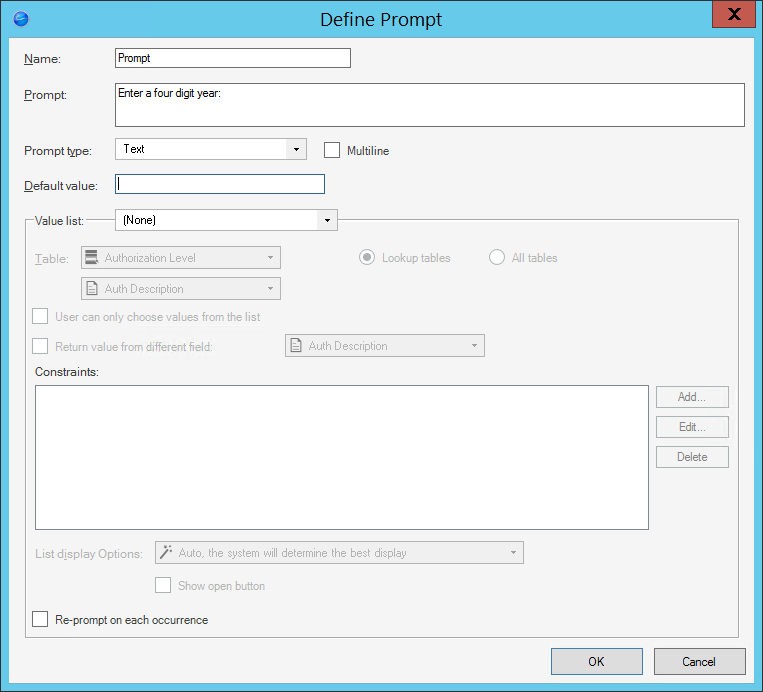Toggle Re-prompt on each occurrence
763x692 pixels.
40,620
